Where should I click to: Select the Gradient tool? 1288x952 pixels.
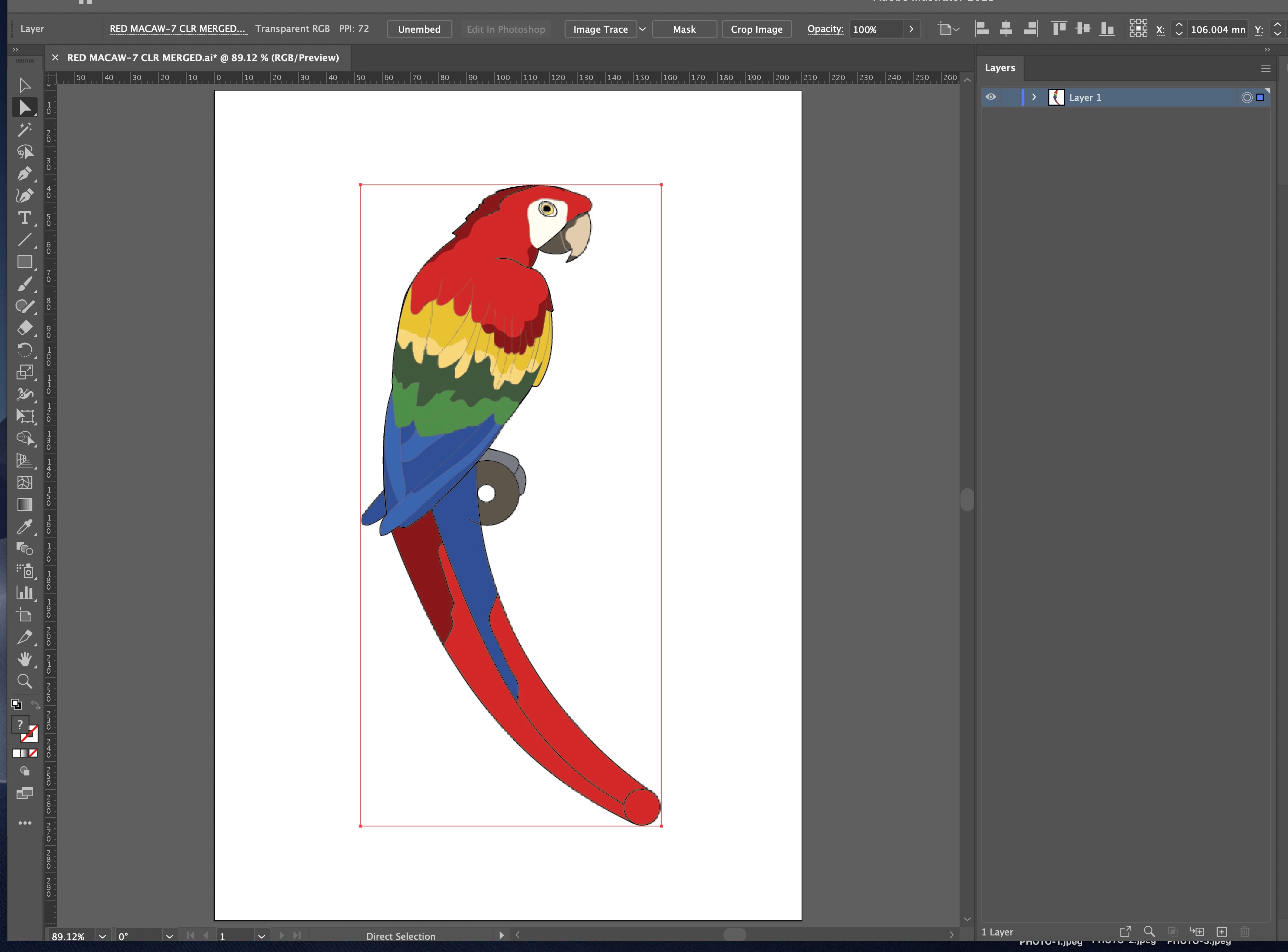click(x=24, y=505)
